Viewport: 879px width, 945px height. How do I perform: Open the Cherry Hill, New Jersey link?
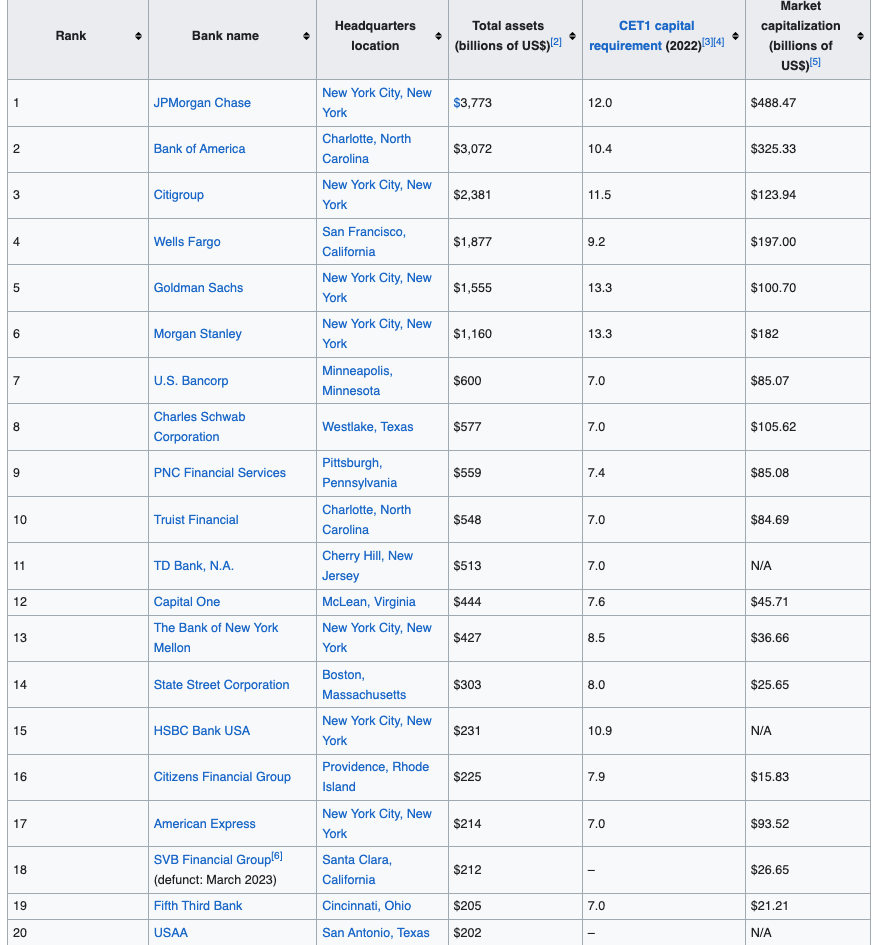coord(367,566)
